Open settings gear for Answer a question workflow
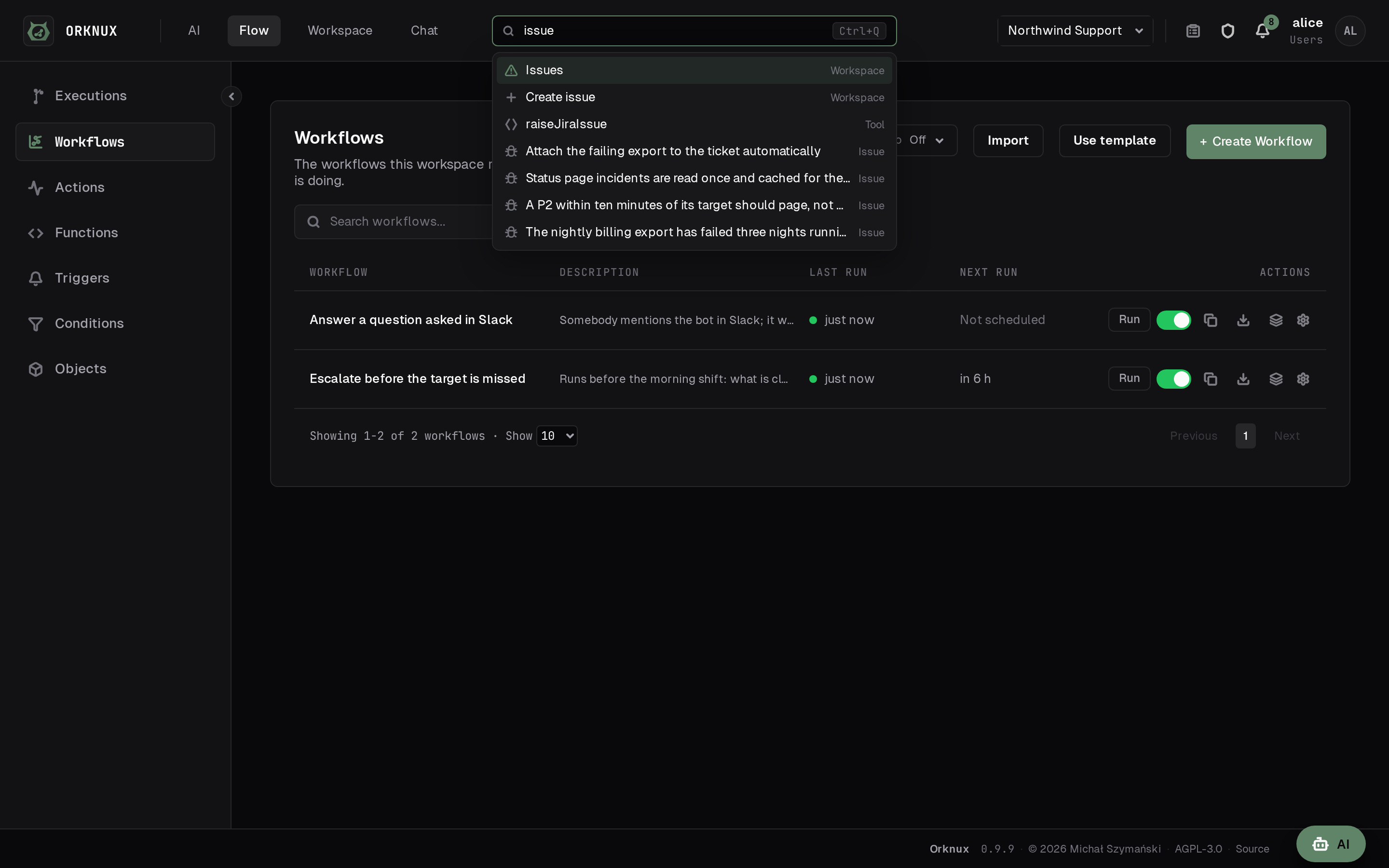Image resolution: width=1389 pixels, height=868 pixels. [x=1303, y=320]
